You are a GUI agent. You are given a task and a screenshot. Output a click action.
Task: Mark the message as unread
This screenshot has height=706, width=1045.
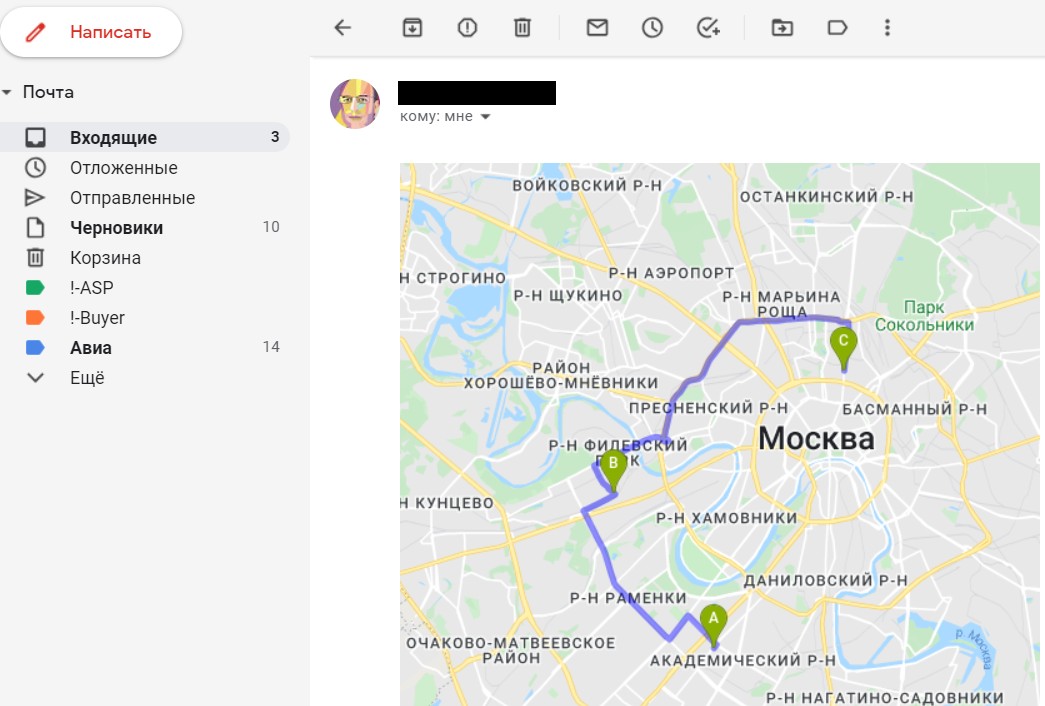(597, 27)
